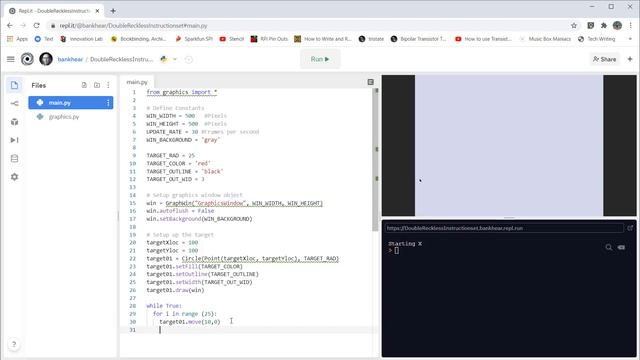Open the RPi Pin Outs bookmark
The image size is (640, 360).
269,39
